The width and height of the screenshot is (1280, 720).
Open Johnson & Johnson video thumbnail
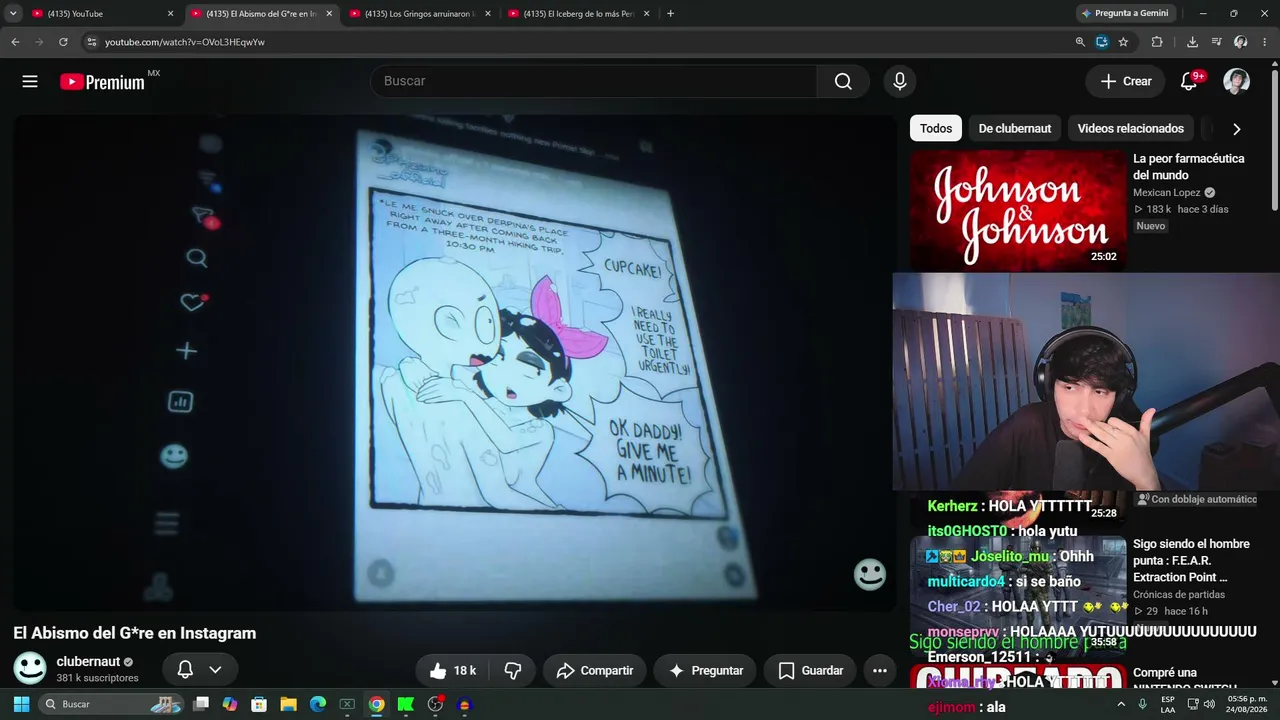pos(1018,209)
